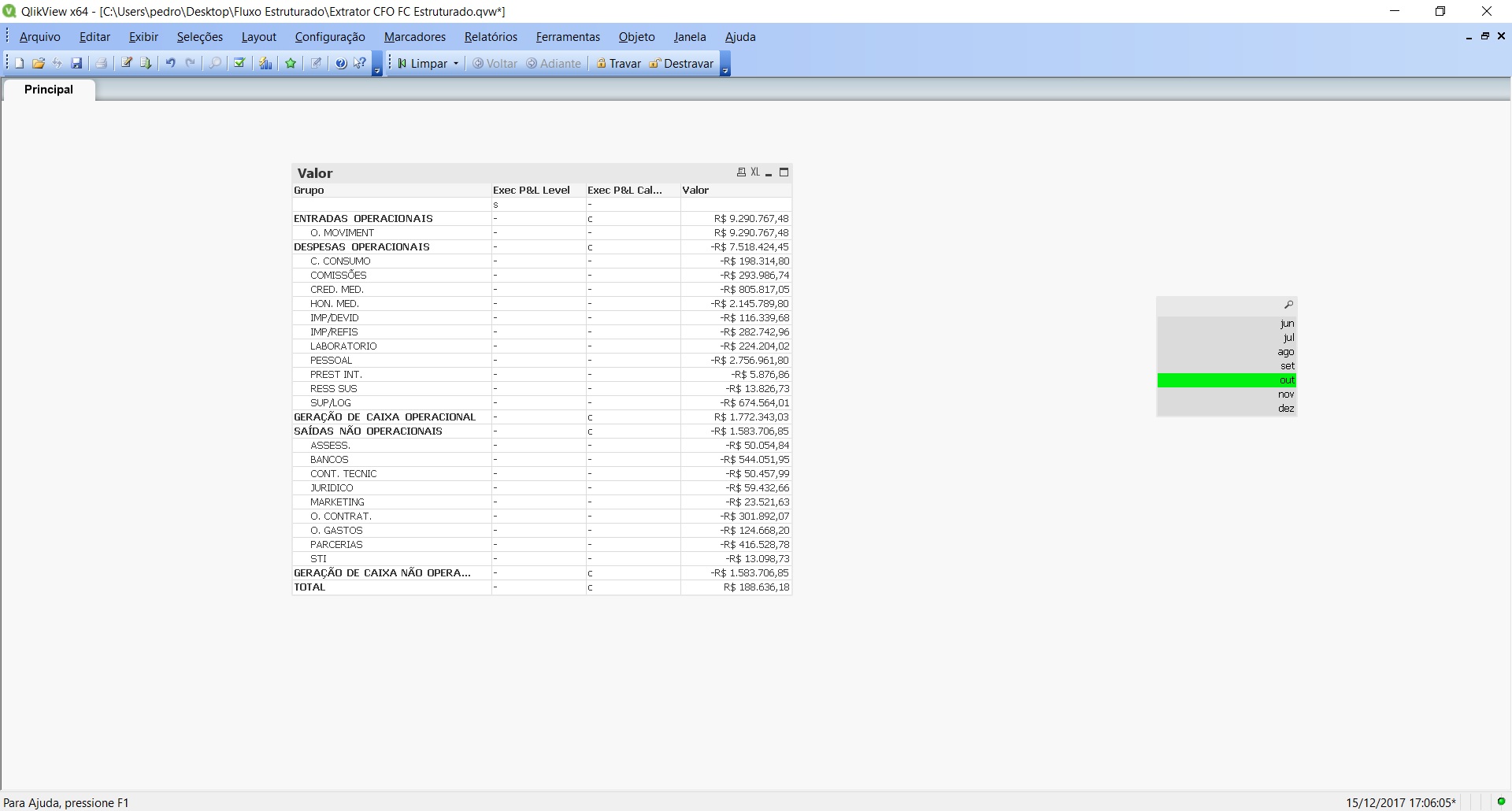Create a new document with the toolbar icon
The width and height of the screenshot is (1512, 811).
click(19, 64)
